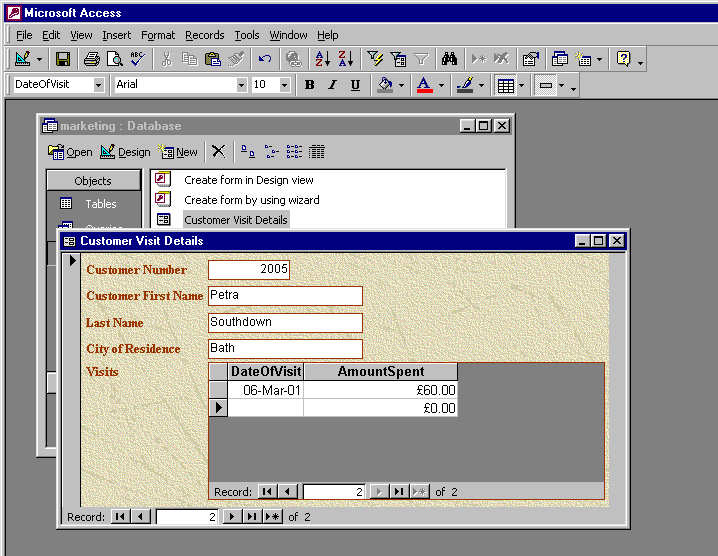
Task: Open the font size 10 dropdown
Action: pos(284,85)
